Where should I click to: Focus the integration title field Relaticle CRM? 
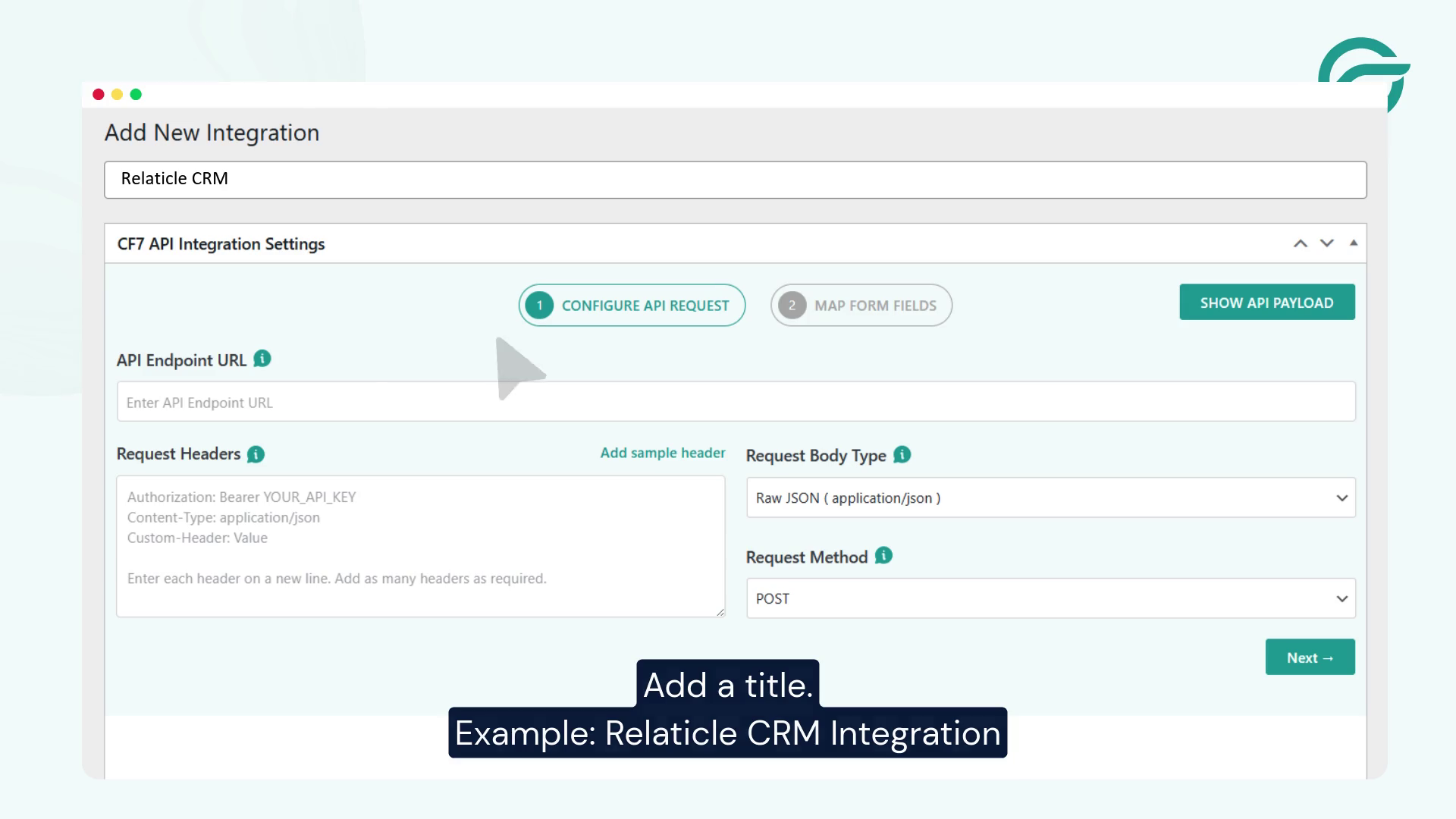tap(736, 180)
